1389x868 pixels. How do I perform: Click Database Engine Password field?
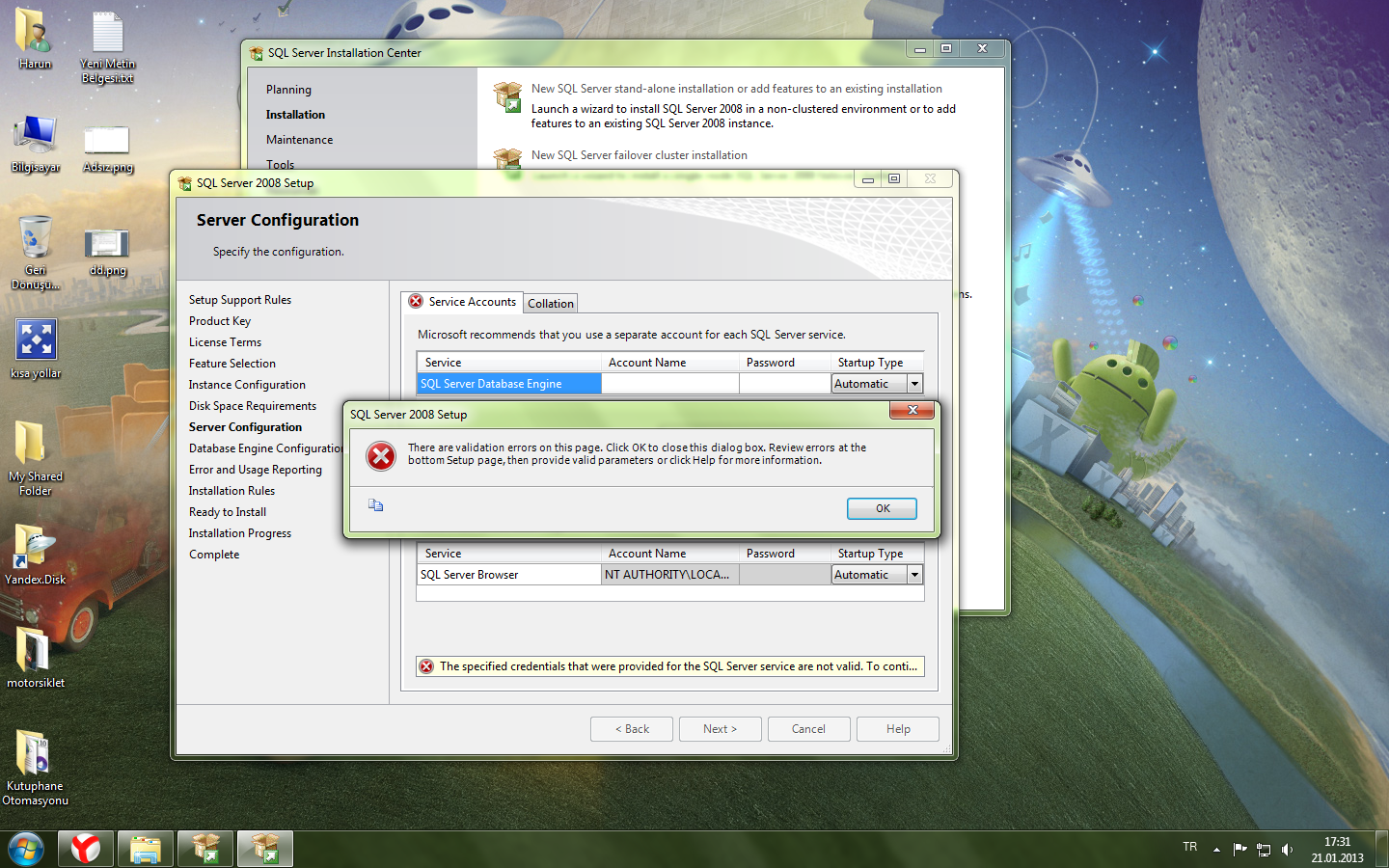tap(785, 384)
